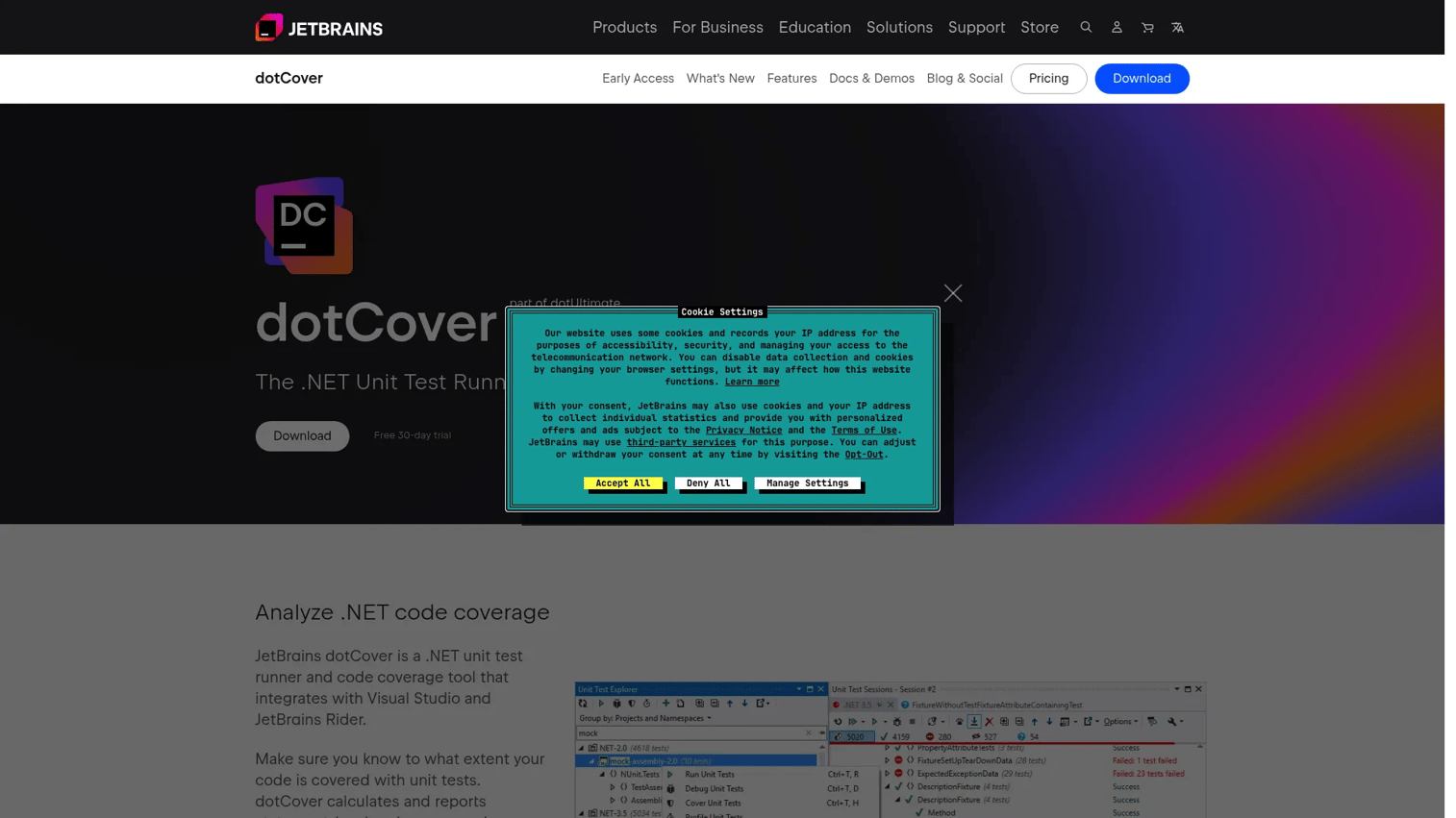Open the third-party services link
The width and height of the screenshot is (1456, 818).
[x=681, y=442]
